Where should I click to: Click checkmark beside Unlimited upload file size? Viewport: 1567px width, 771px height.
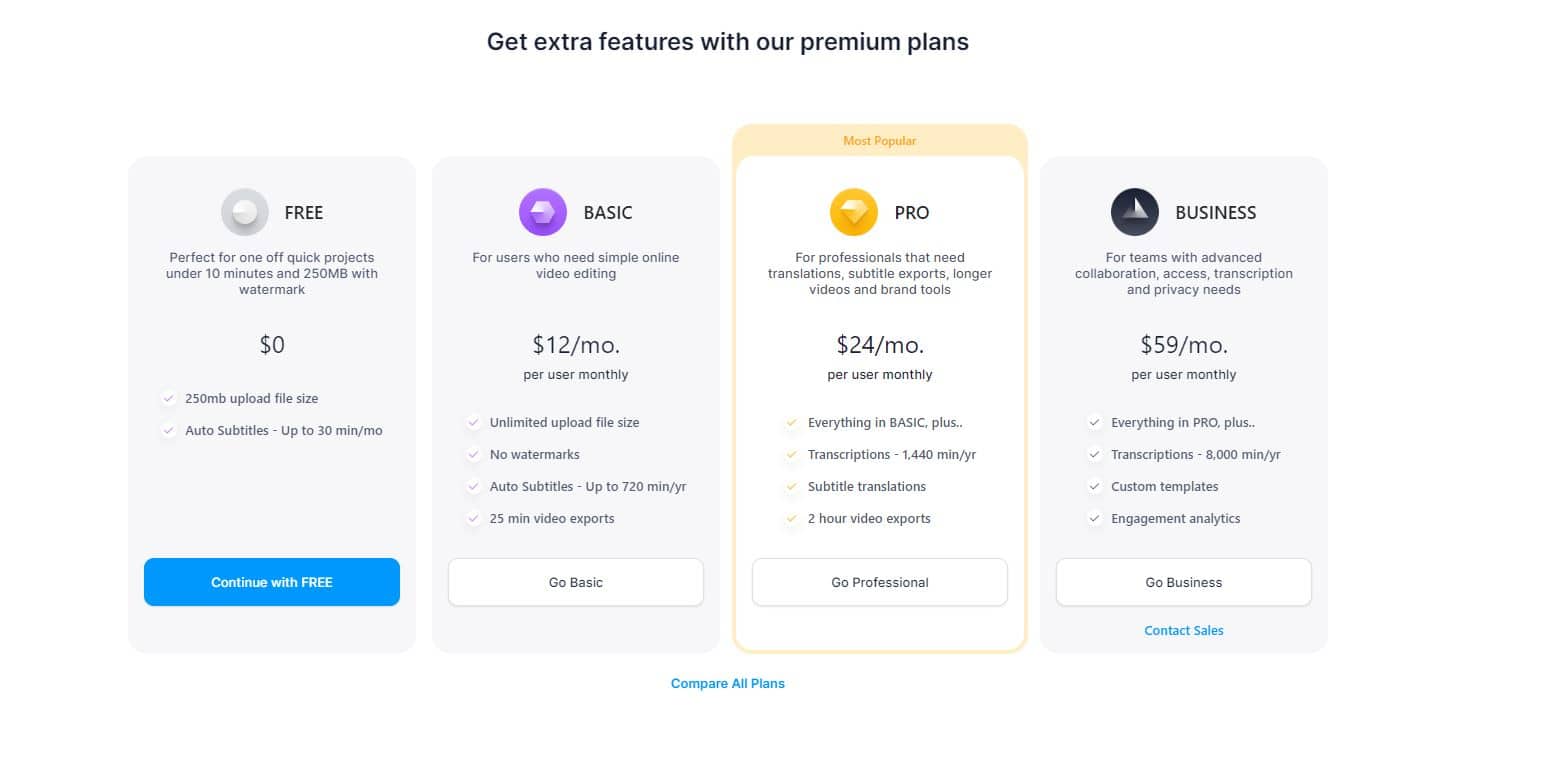coord(473,423)
